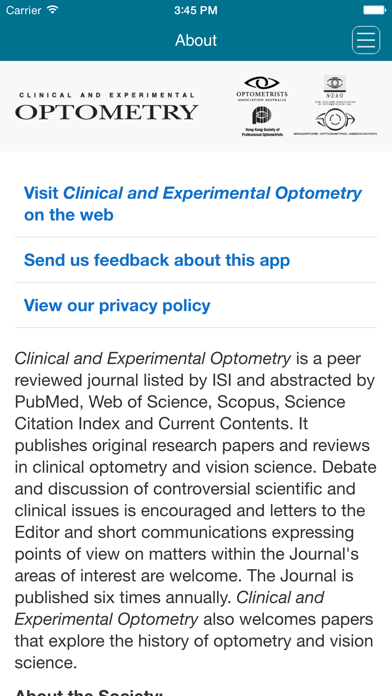Tap the Wi-Fi signal icon in the status bar
The image size is (392, 696).
53,10
